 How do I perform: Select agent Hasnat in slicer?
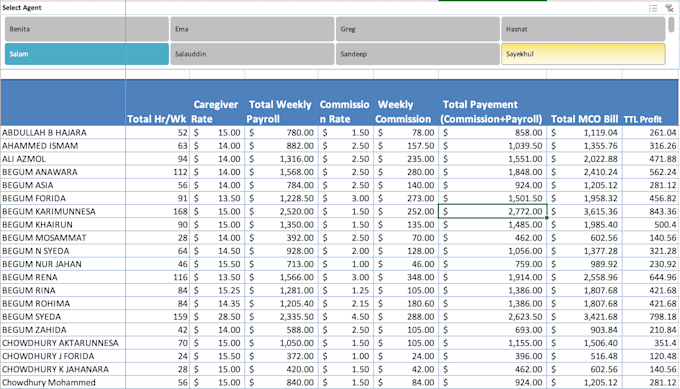click(583, 29)
